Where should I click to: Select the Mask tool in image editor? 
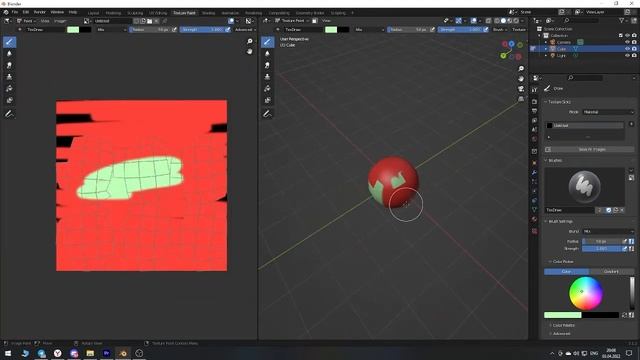(9, 100)
